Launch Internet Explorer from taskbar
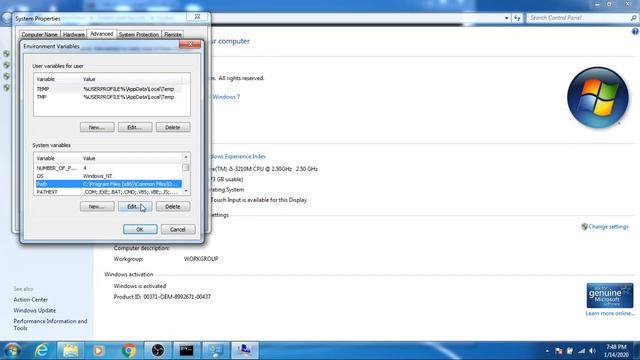Image resolution: width=640 pixels, height=360 pixels. [42, 351]
